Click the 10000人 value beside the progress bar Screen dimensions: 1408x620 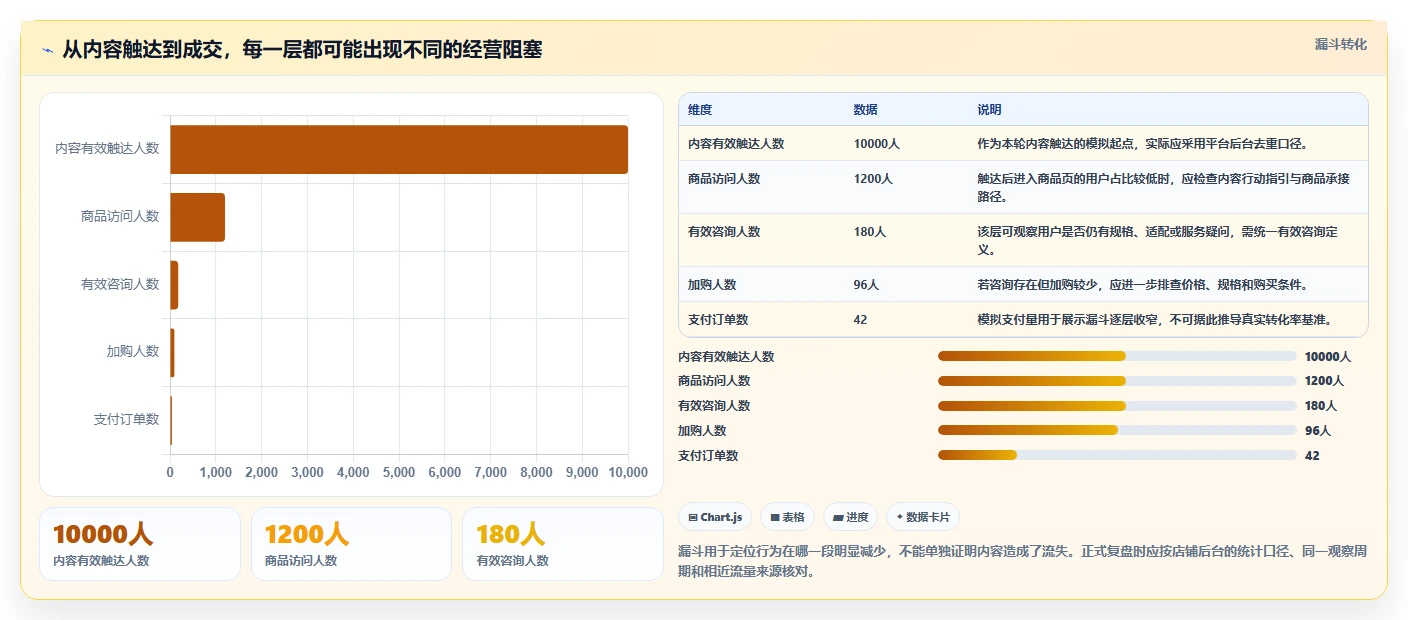click(1328, 357)
